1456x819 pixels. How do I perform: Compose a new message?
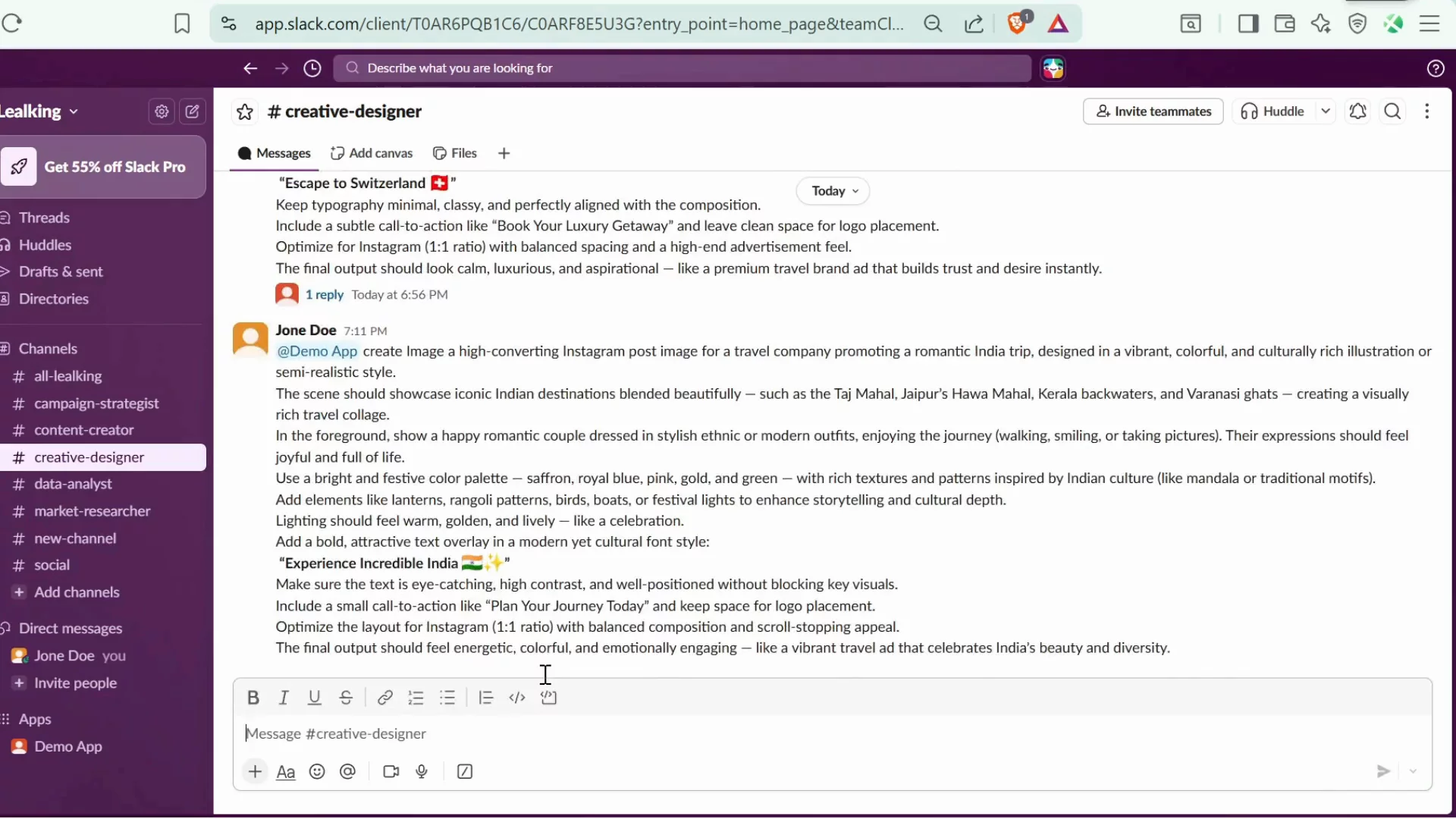click(x=193, y=111)
